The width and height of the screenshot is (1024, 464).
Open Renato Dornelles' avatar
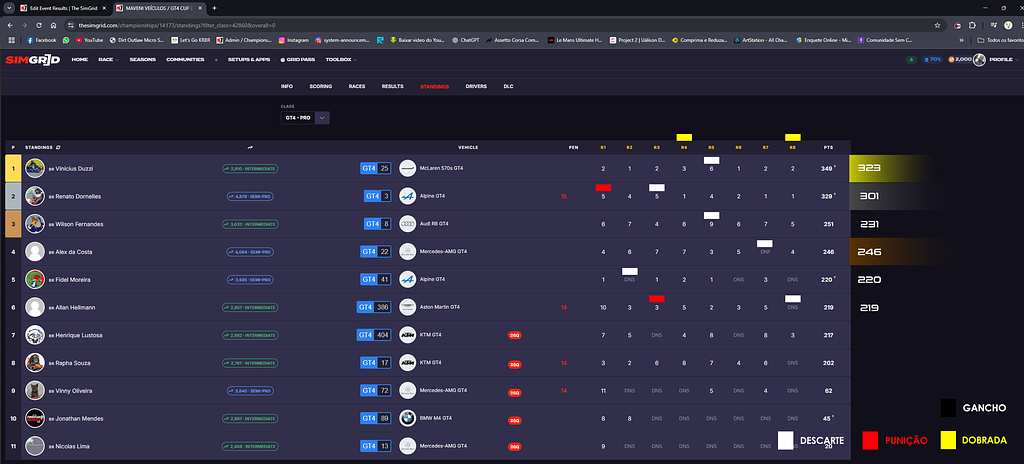[35, 196]
